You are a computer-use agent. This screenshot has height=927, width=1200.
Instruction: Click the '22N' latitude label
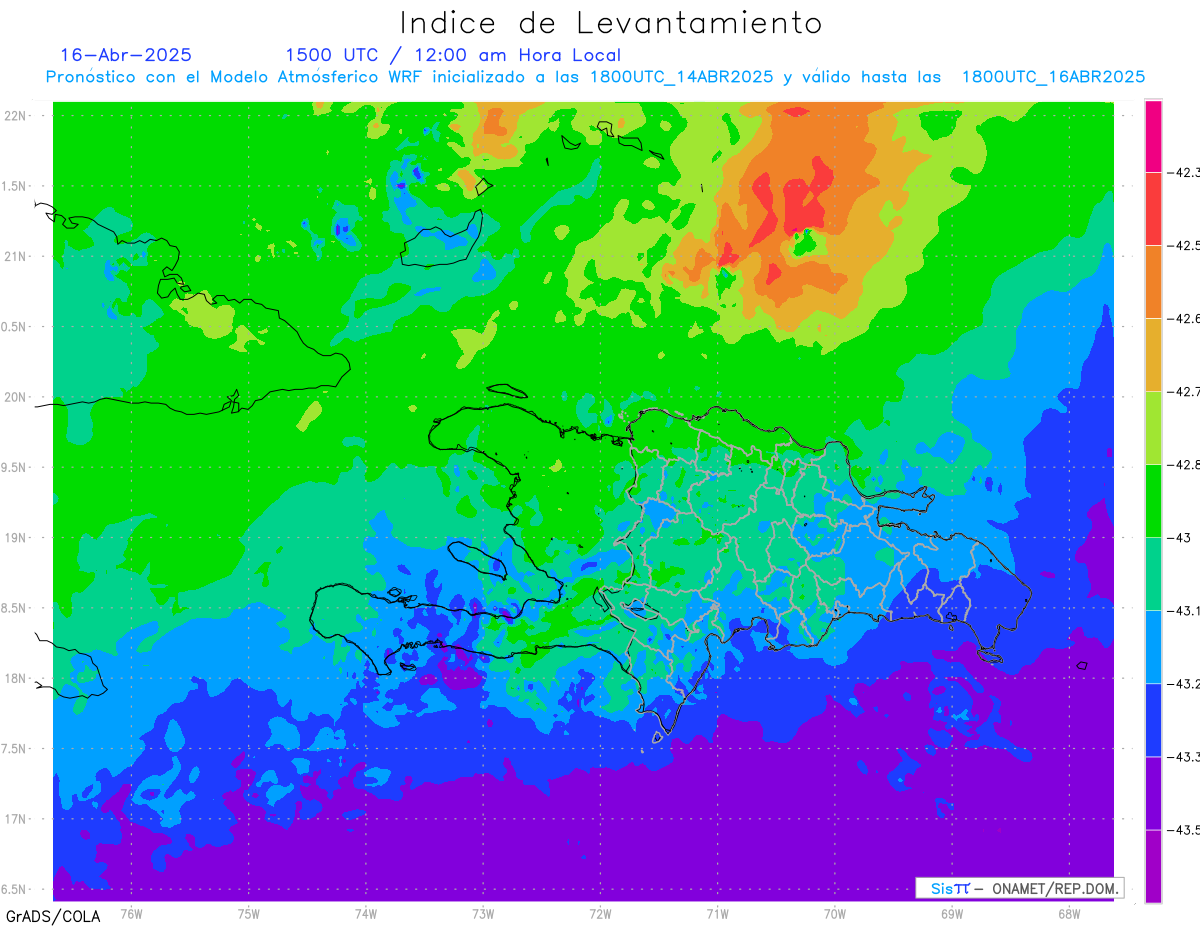click(16, 115)
